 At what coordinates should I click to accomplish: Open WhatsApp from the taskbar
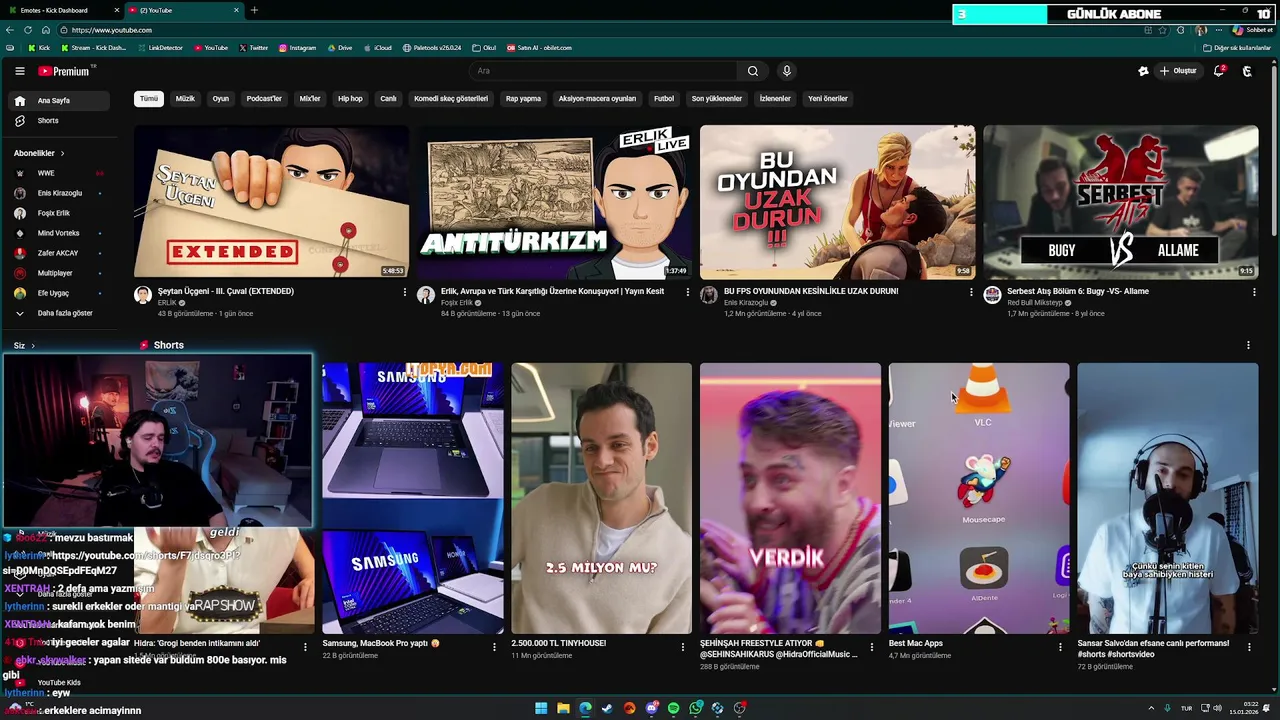(x=695, y=708)
